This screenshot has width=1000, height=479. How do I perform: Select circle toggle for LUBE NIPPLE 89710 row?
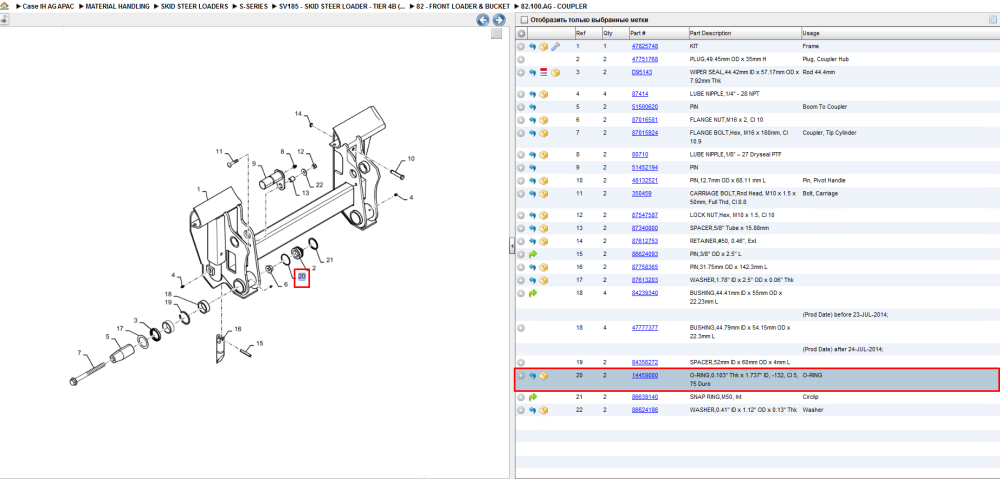click(x=521, y=154)
